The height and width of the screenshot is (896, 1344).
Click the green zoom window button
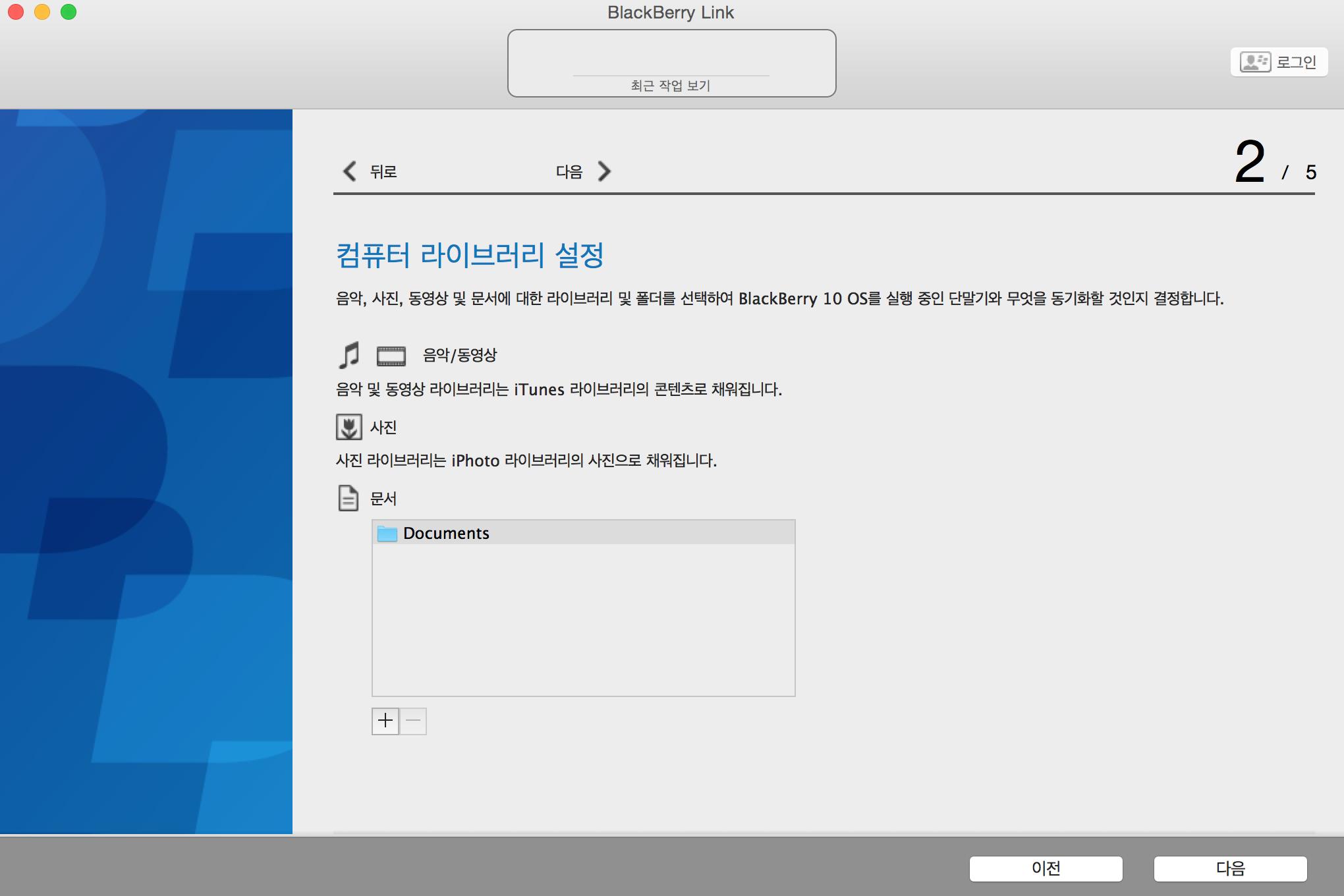(69, 12)
